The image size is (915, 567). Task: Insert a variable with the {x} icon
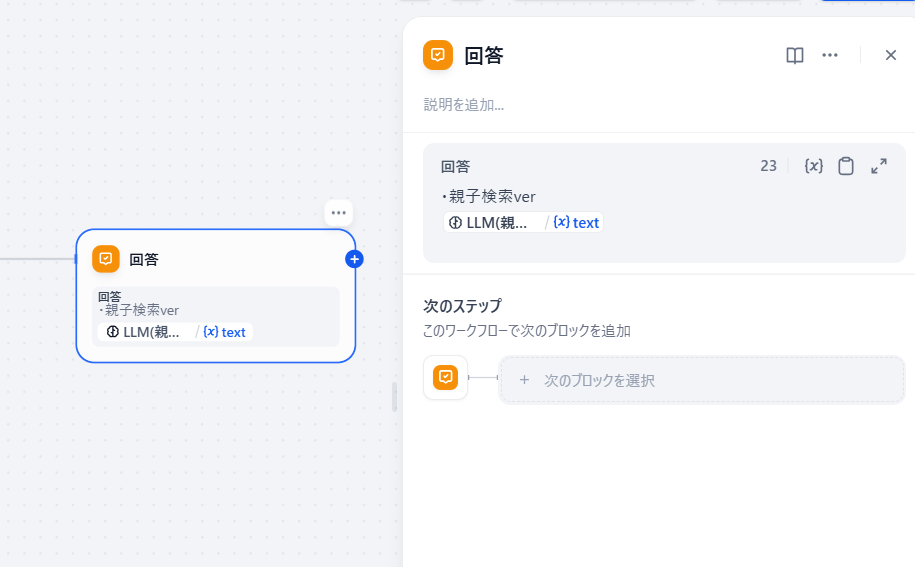(813, 166)
